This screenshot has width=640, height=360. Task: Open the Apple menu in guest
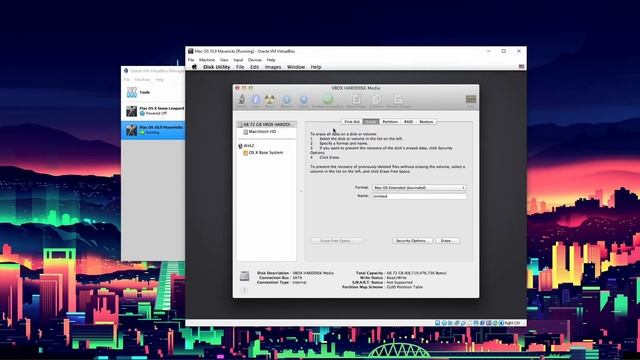194,67
